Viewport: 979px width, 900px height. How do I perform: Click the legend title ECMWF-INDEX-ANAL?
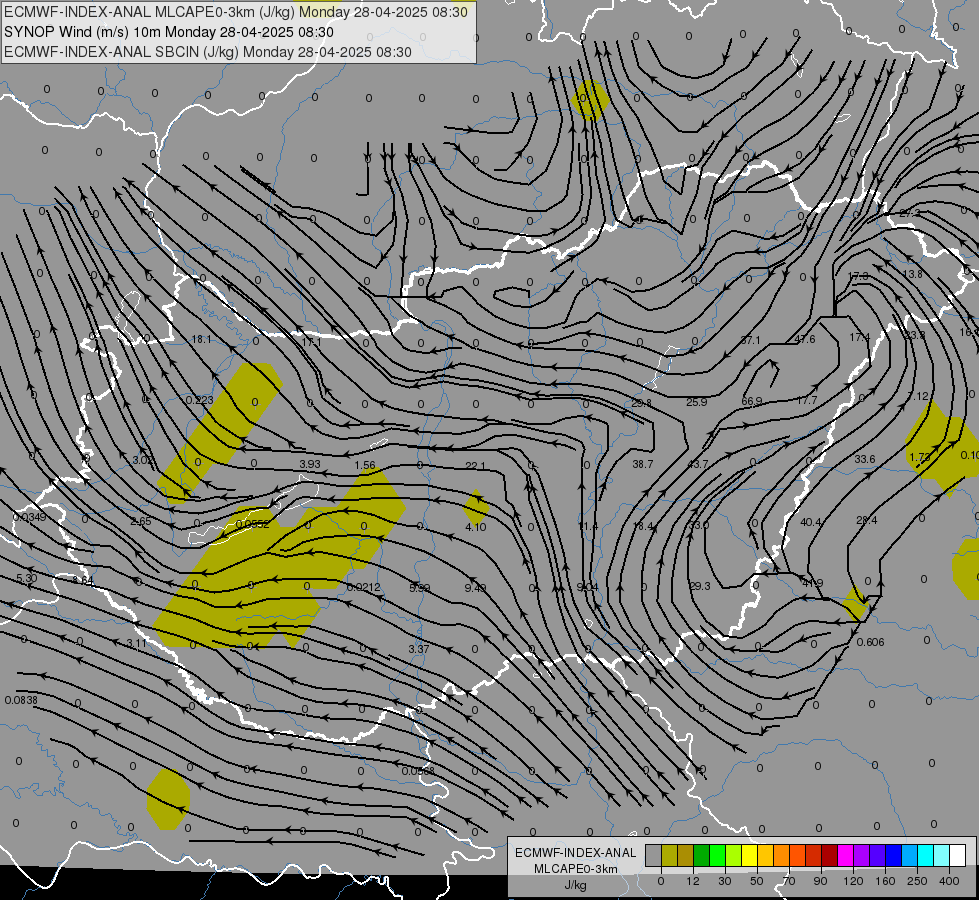(x=576, y=853)
